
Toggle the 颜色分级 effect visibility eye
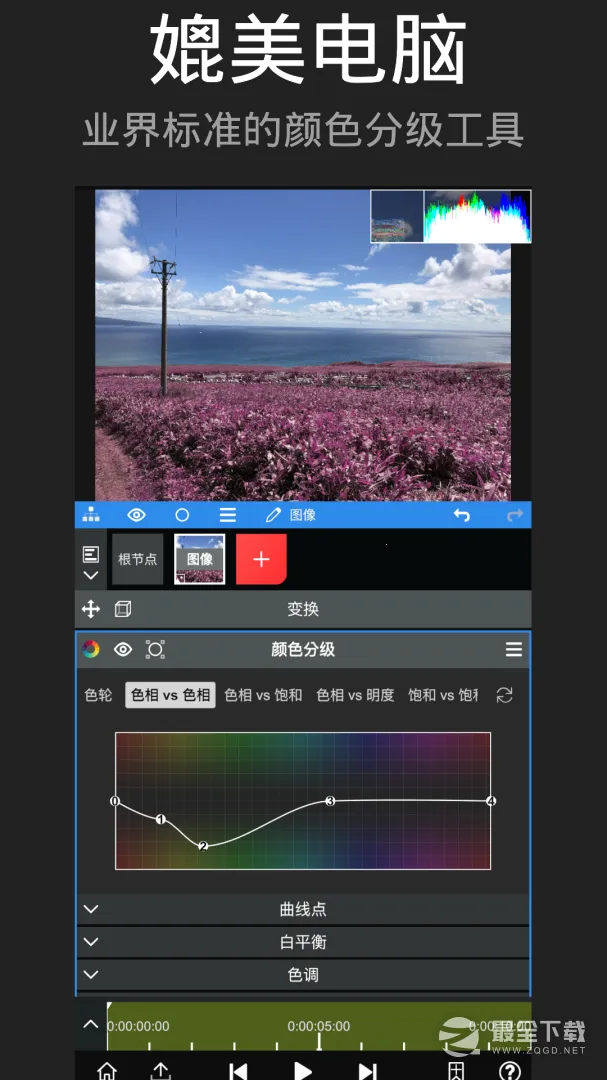click(x=123, y=649)
